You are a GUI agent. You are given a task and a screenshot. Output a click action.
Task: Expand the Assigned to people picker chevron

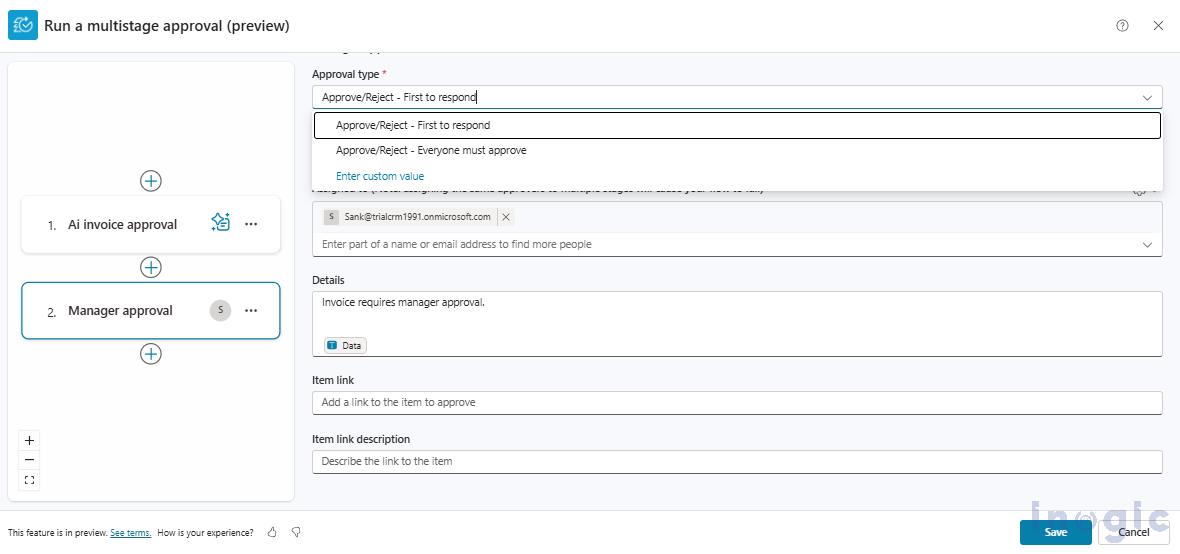1147,245
